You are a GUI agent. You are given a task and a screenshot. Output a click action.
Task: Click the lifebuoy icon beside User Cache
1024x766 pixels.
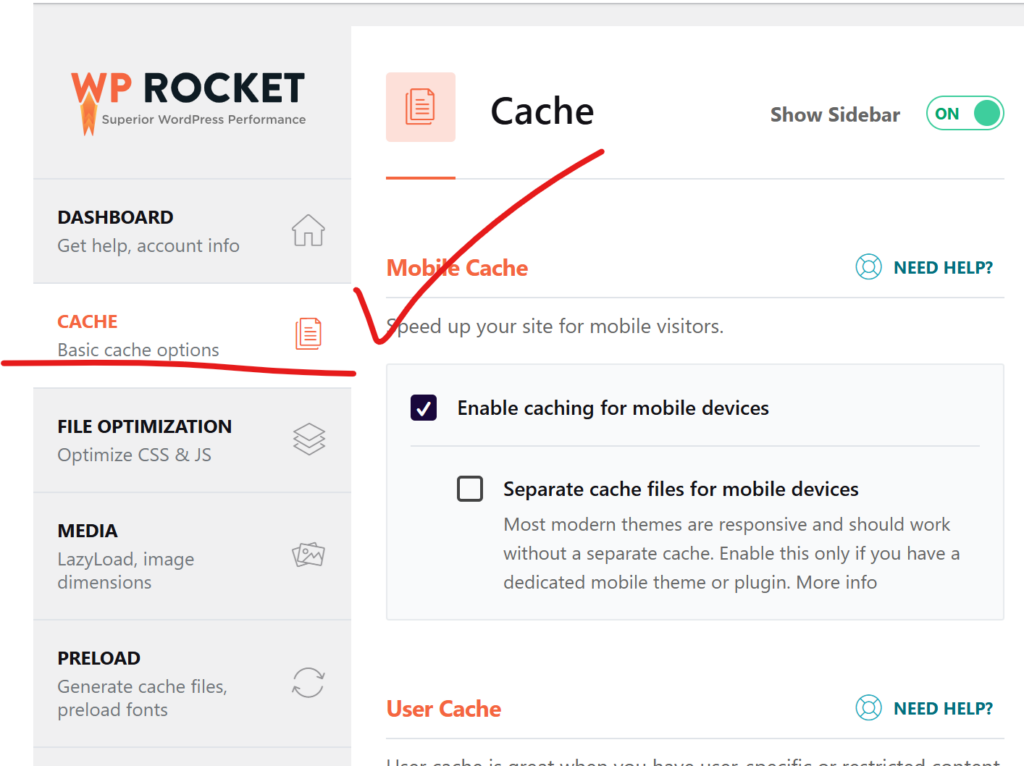(x=869, y=708)
